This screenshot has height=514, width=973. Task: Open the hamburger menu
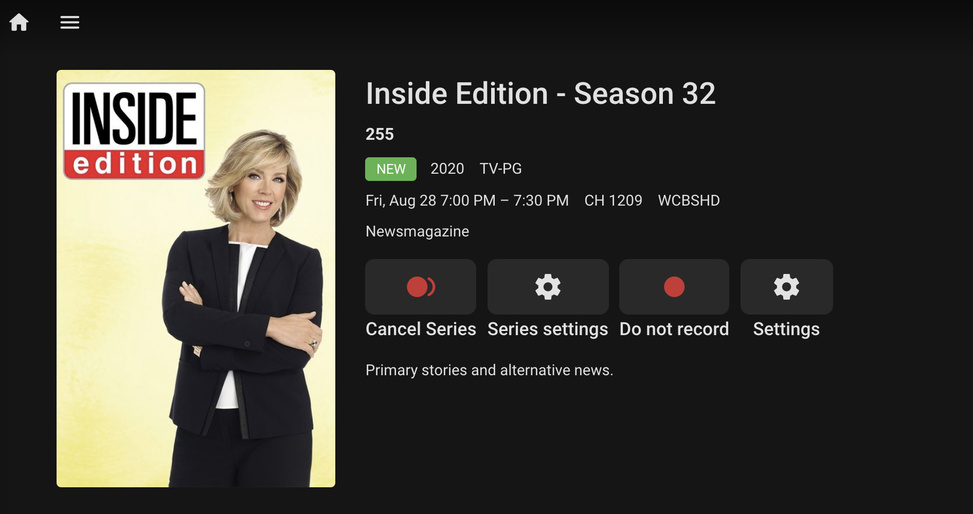click(x=70, y=22)
